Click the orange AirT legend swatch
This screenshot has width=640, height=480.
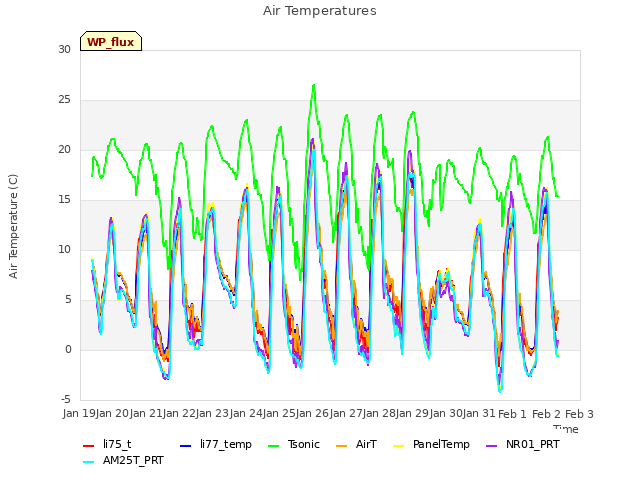point(341,446)
